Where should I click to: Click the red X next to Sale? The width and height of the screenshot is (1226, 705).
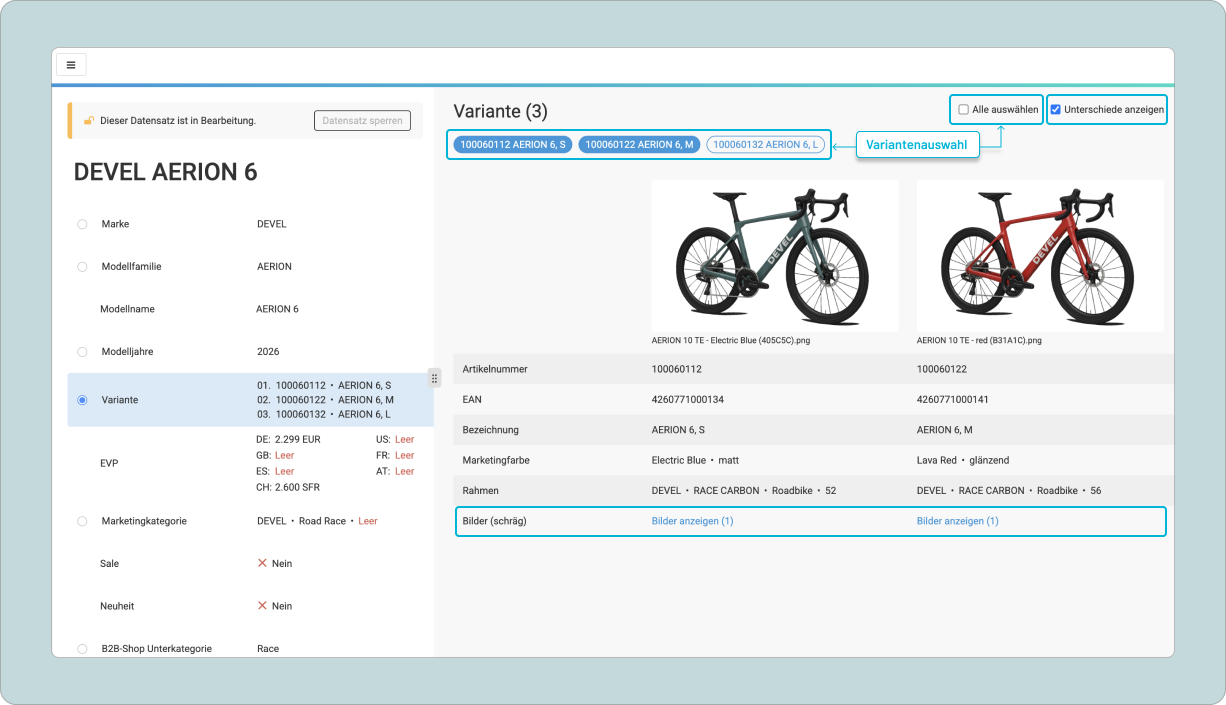[x=262, y=563]
